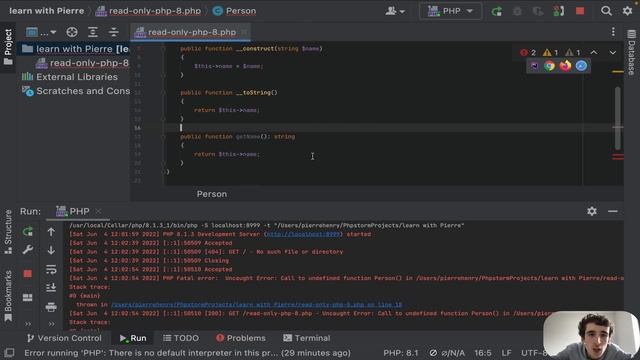This screenshot has height=360, width=640.
Task: Click read-only-php-8.php in navigation bar
Action: point(148,11)
